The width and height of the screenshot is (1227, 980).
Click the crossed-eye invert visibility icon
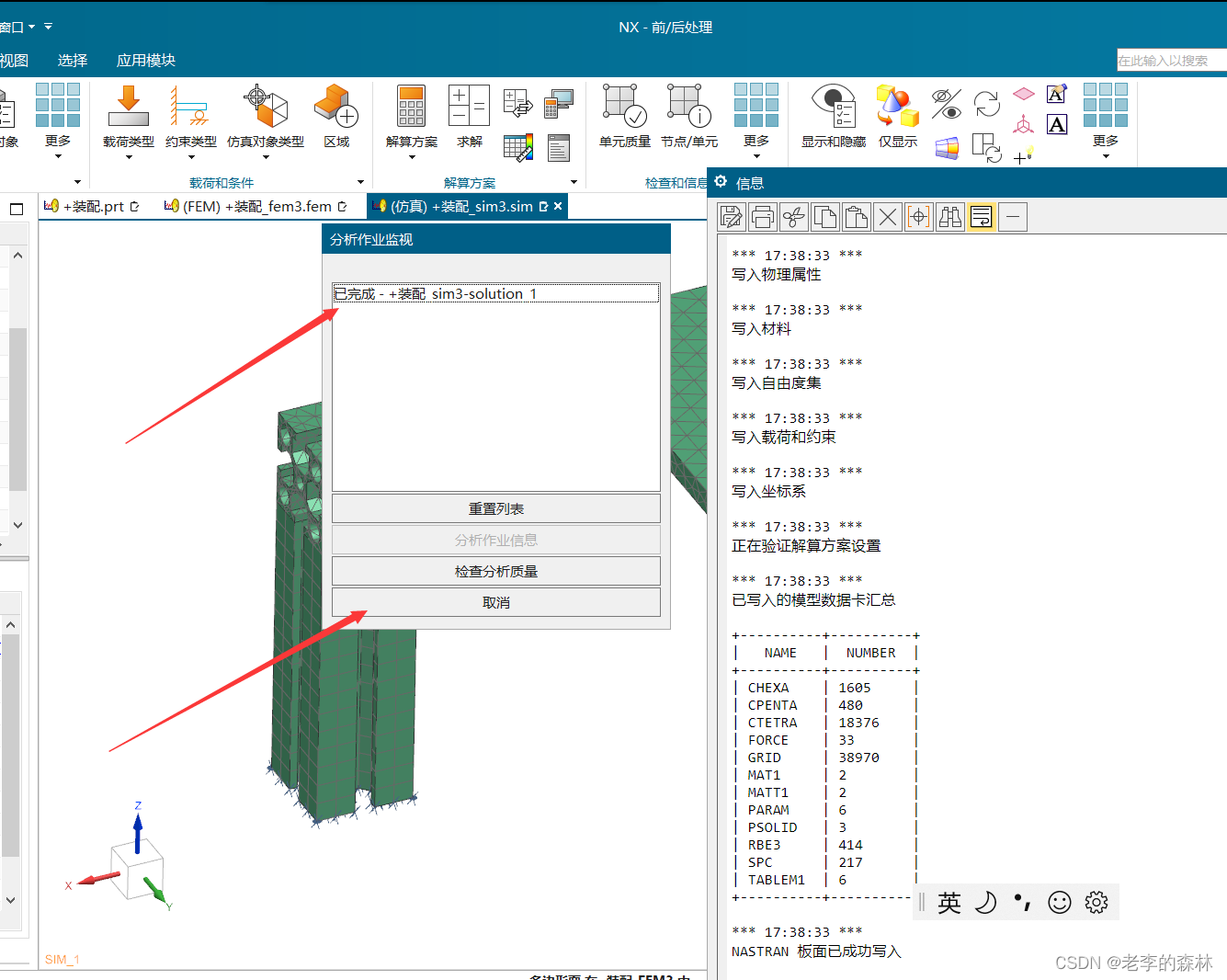pos(946,104)
